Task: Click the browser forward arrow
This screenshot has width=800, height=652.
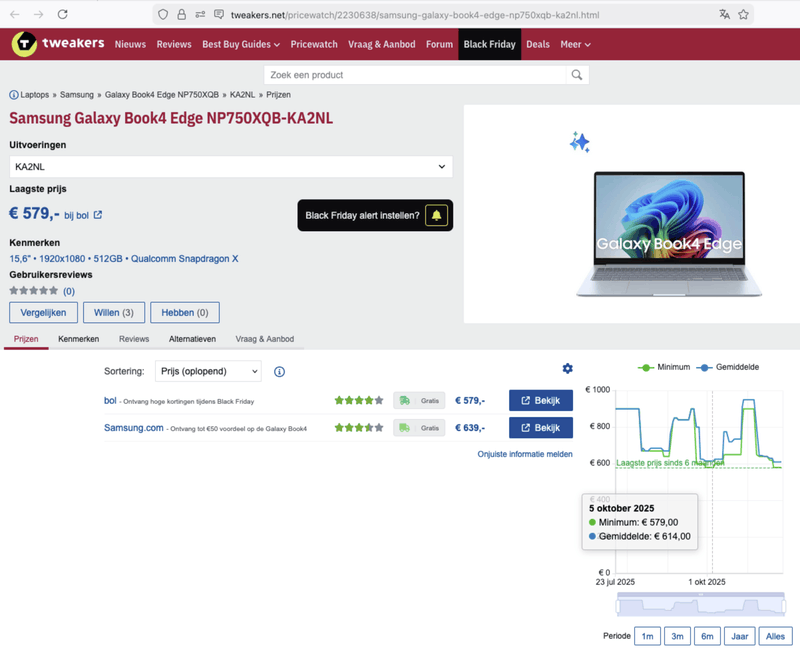Action: (x=38, y=14)
